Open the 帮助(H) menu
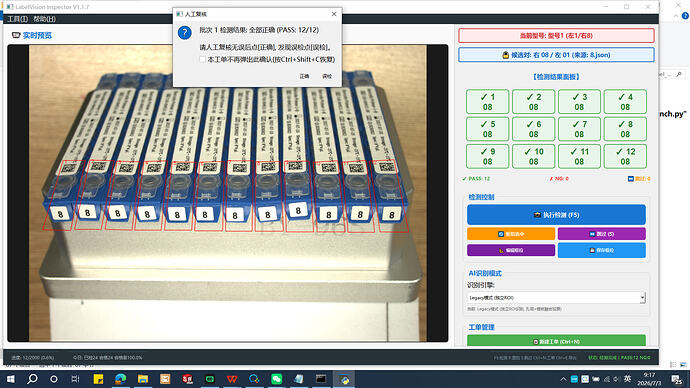690x388 pixels. click(44, 19)
